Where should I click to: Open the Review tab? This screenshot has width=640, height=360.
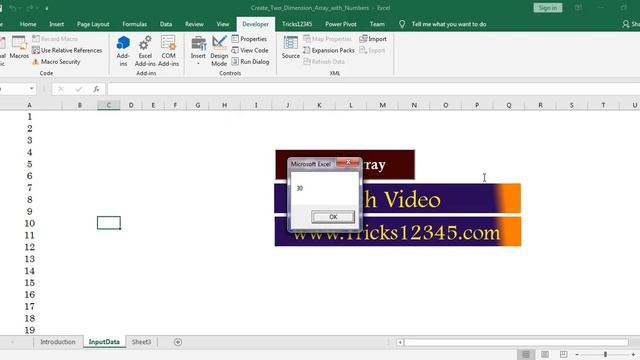pyautogui.click(x=194, y=24)
